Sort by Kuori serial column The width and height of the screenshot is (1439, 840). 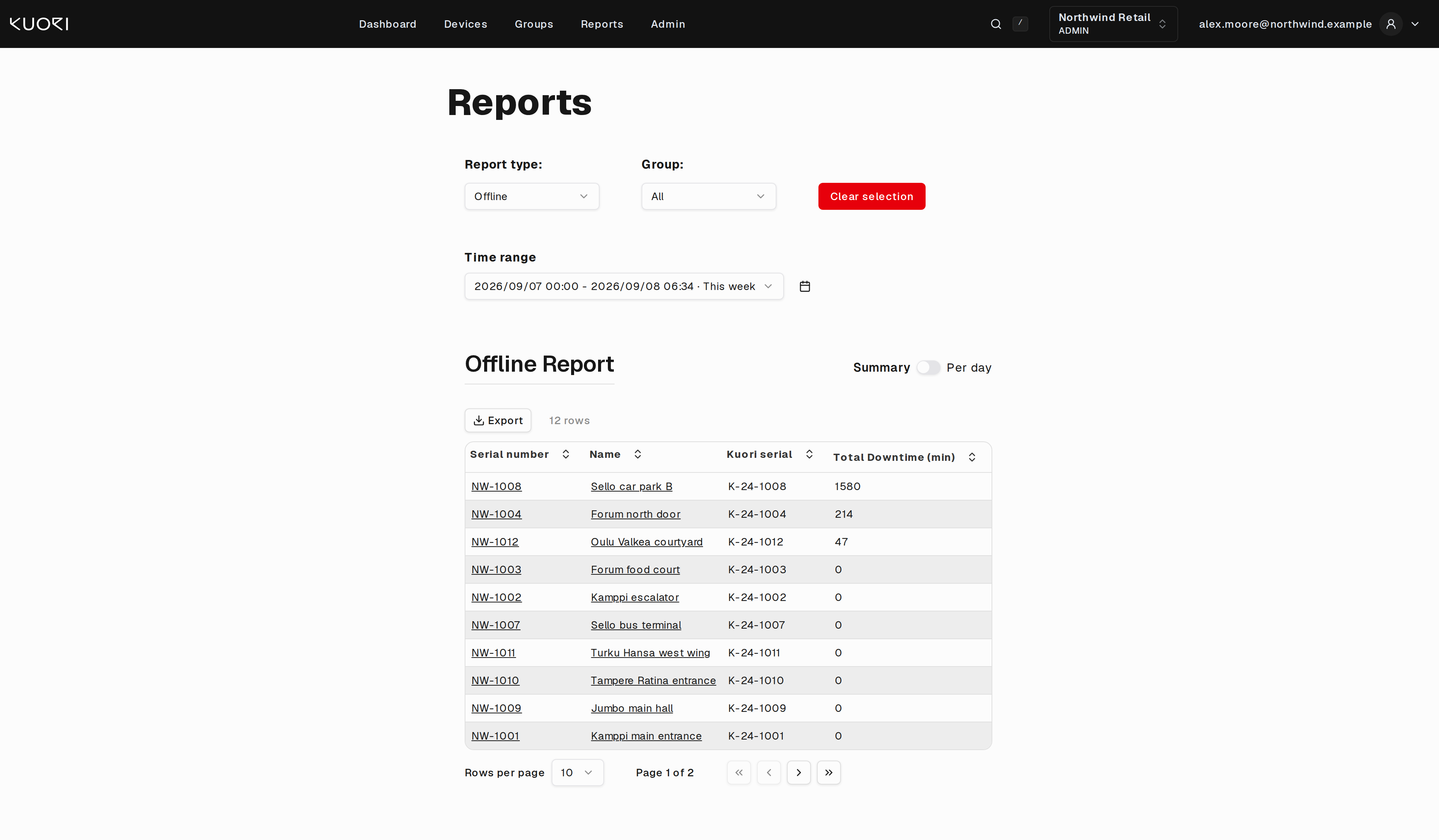click(x=809, y=454)
